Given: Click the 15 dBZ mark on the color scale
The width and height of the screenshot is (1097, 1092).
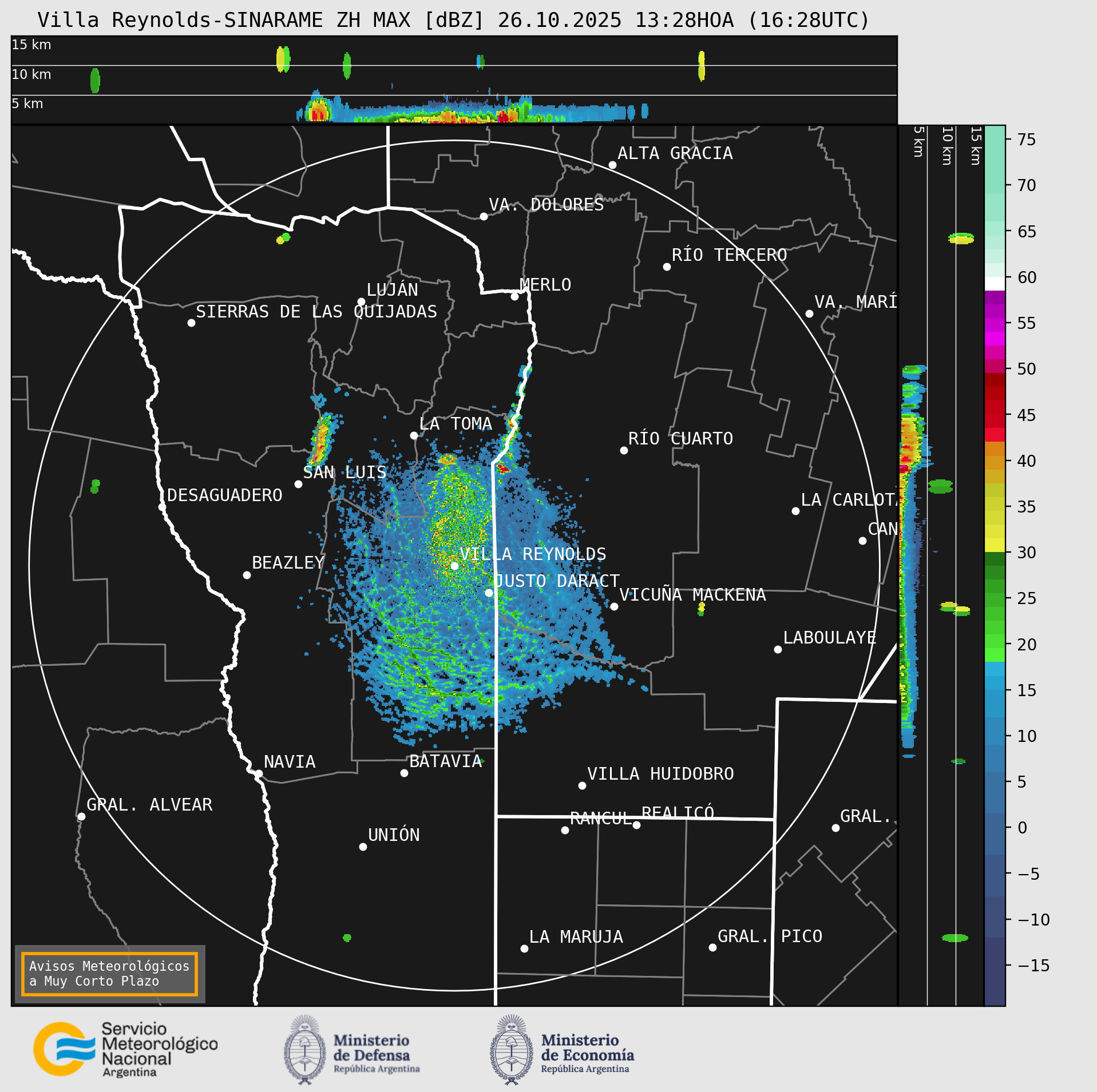Looking at the screenshot, I should click(x=1027, y=690).
